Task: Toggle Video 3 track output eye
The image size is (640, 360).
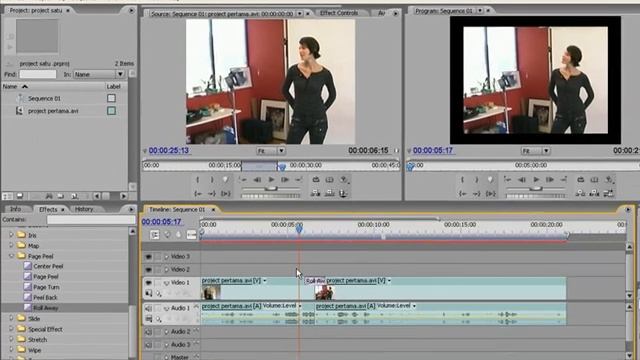Action: 148,257
